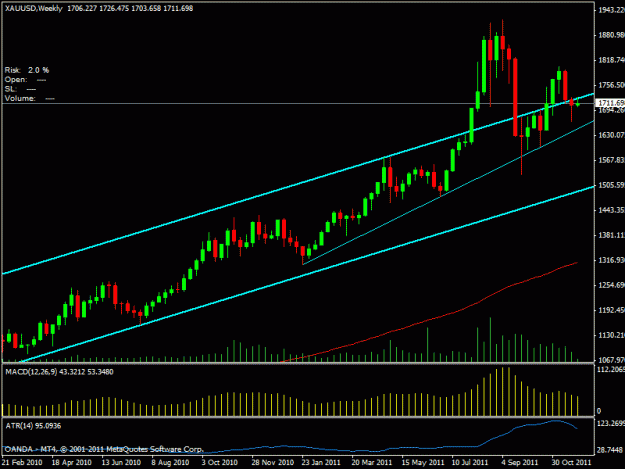Click the 10 Jul 2011 date label
The width and height of the screenshot is (625, 469).
click(x=470, y=463)
